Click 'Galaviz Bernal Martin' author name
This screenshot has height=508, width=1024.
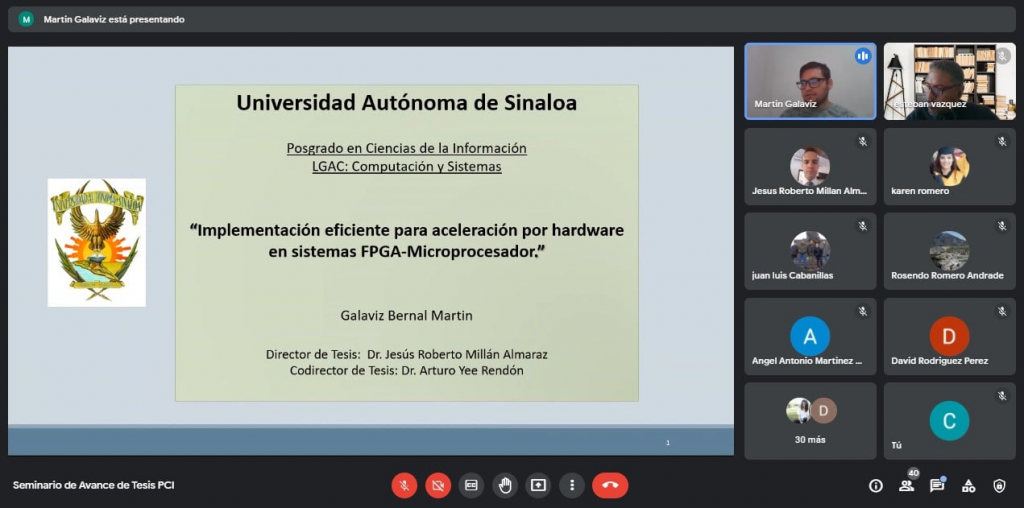coord(406,315)
